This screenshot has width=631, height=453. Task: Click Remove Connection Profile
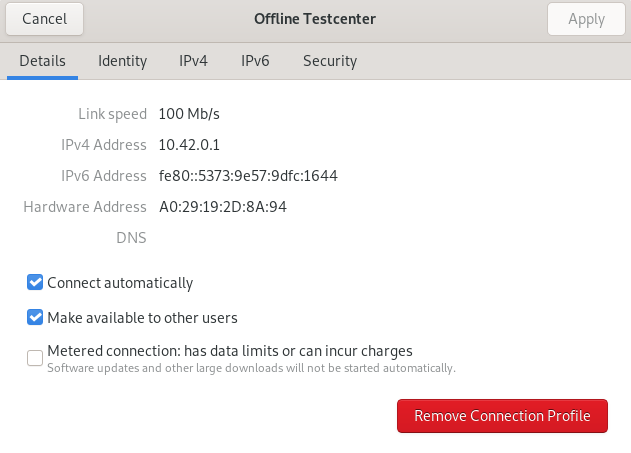[502, 416]
